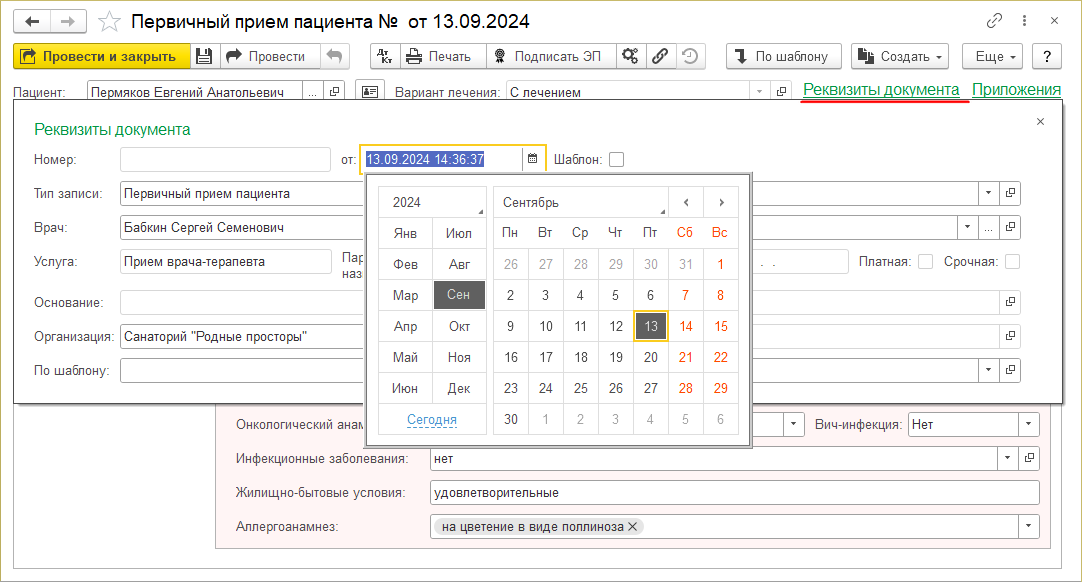Expand the Вич-инфекция dropdown

[1029, 424]
